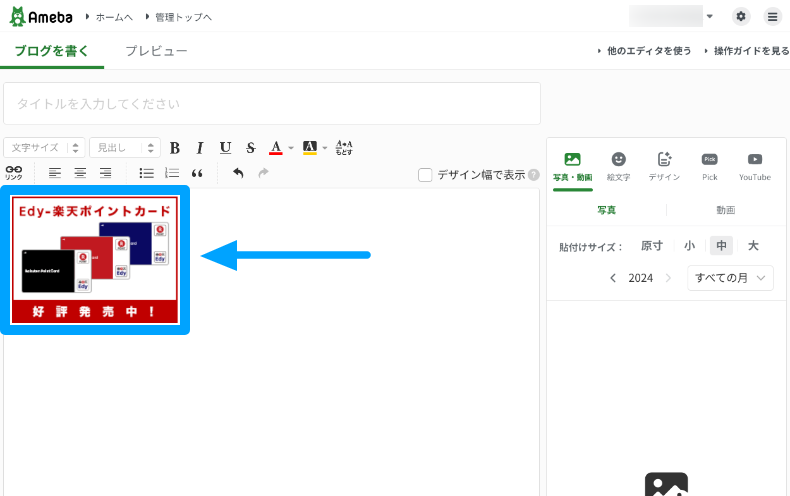Screen dimensions: 790x496
Task: Click the Ameba logo
Action: tap(41, 17)
